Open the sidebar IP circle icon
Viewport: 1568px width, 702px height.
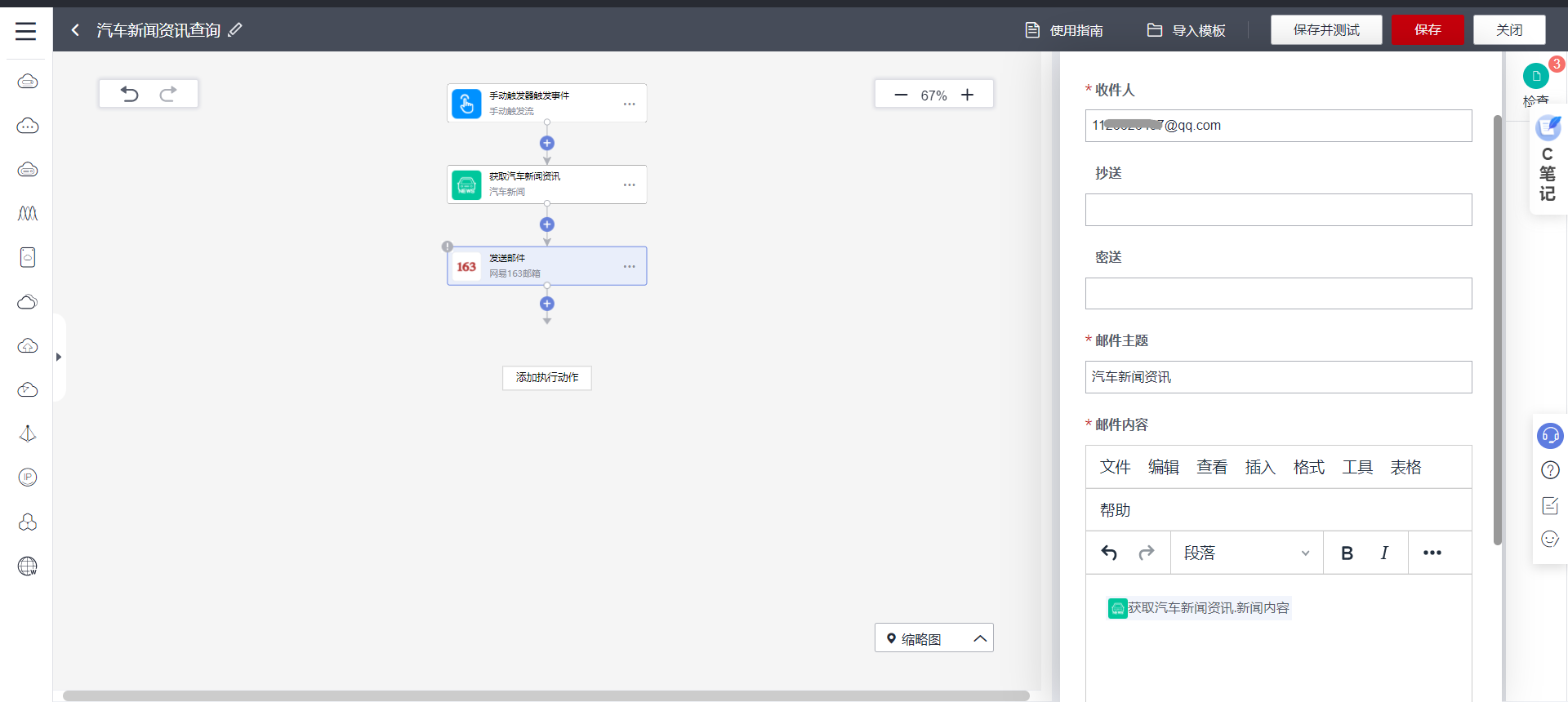[x=28, y=478]
